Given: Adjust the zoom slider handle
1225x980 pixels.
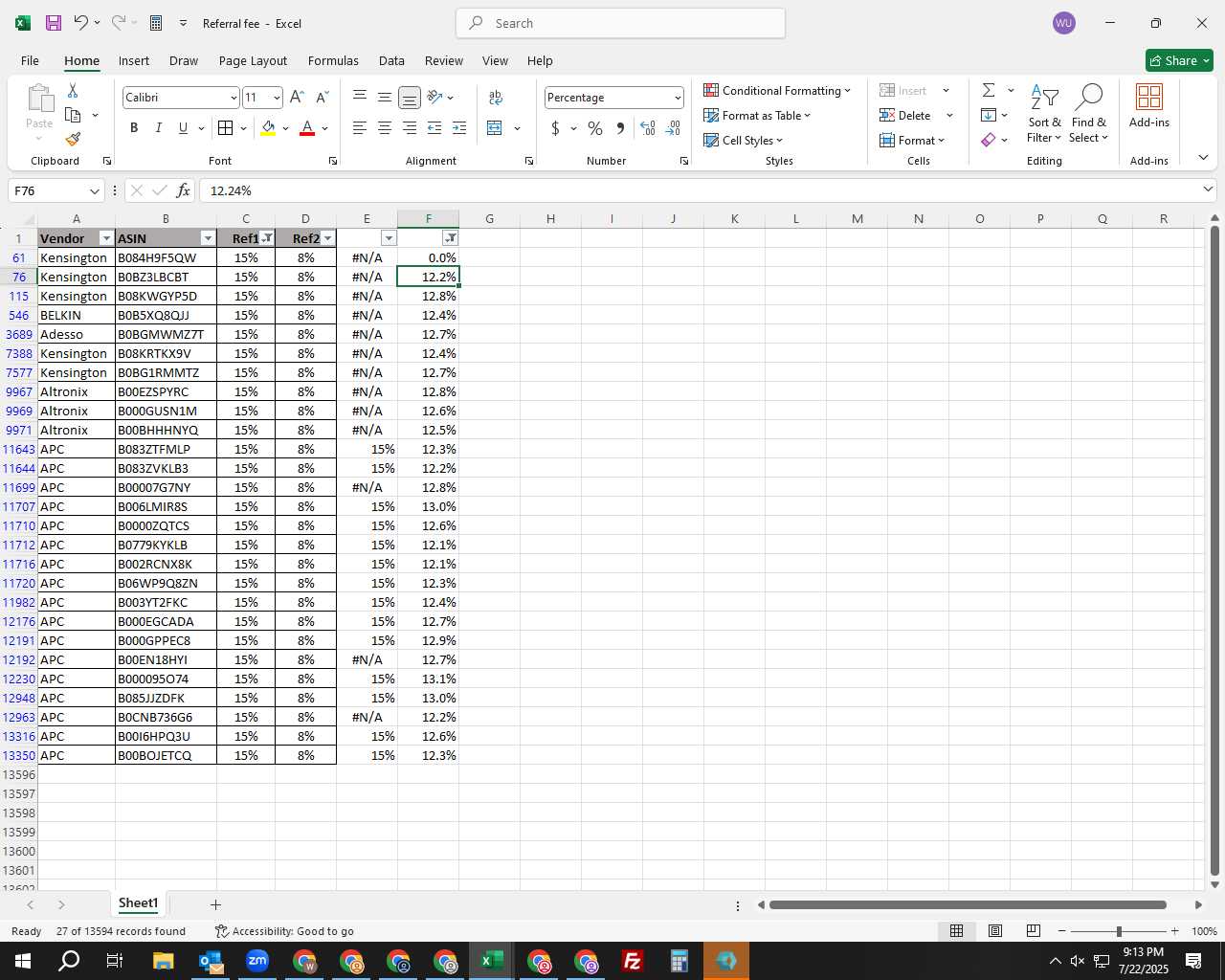Looking at the screenshot, I should click(x=1118, y=931).
